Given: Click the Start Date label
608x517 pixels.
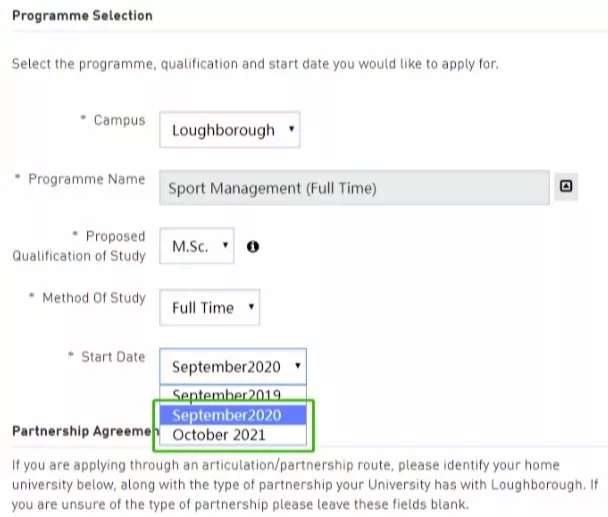Looking at the screenshot, I should point(113,357).
